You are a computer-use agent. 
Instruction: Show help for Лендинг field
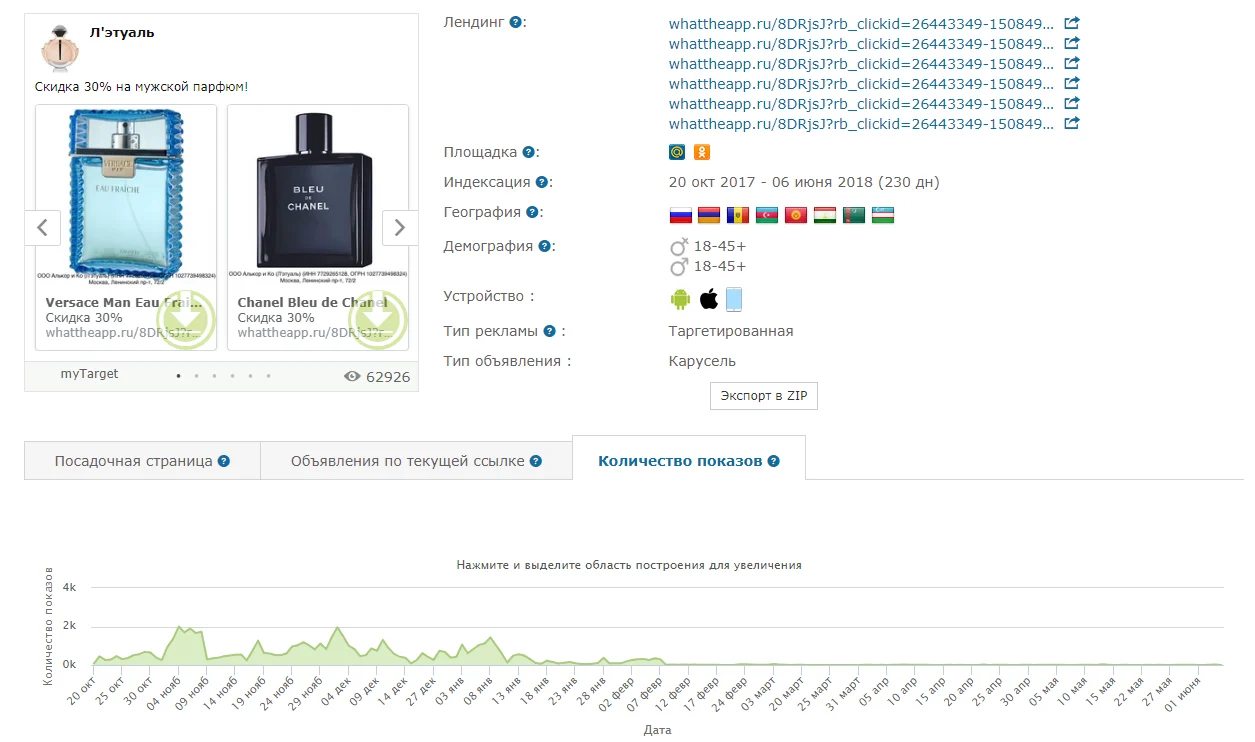click(515, 22)
